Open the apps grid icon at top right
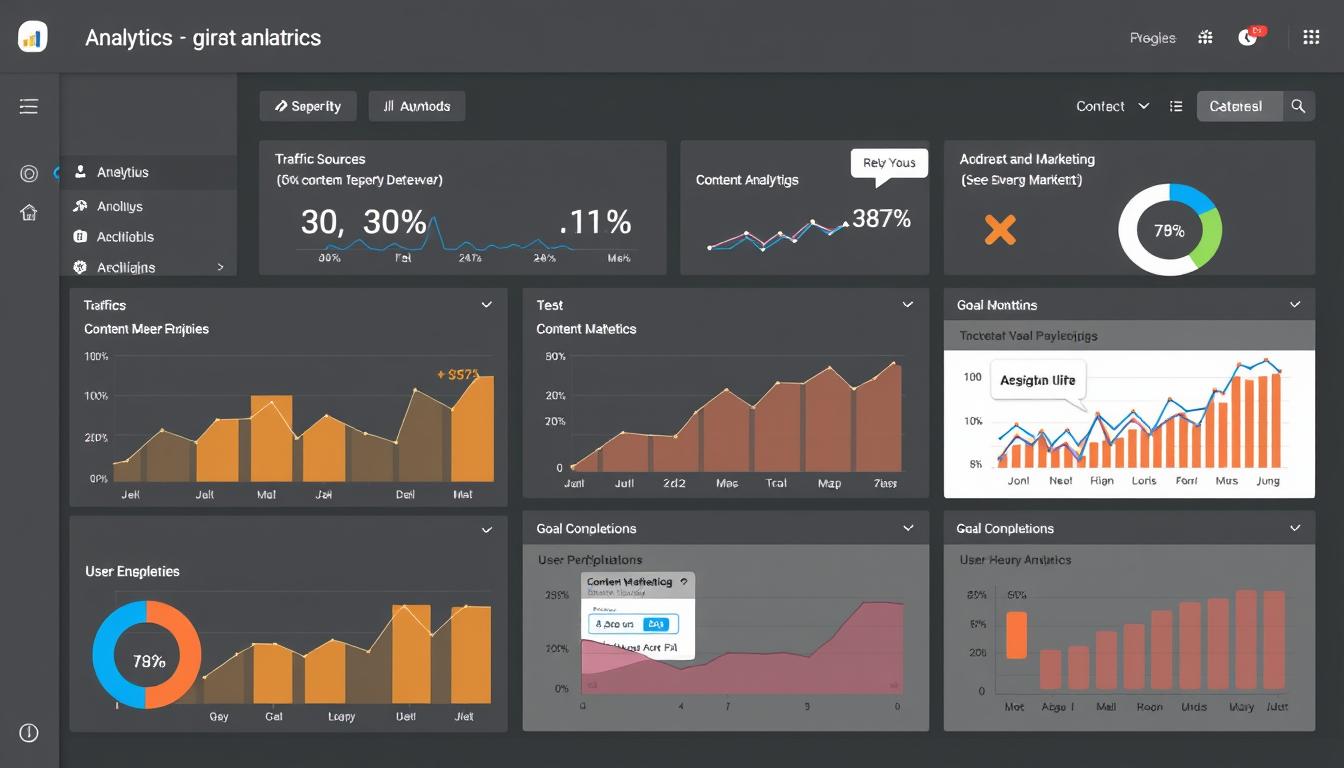Image resolution: width=1344 pixels, height=768 pixels. point(1311,37)
